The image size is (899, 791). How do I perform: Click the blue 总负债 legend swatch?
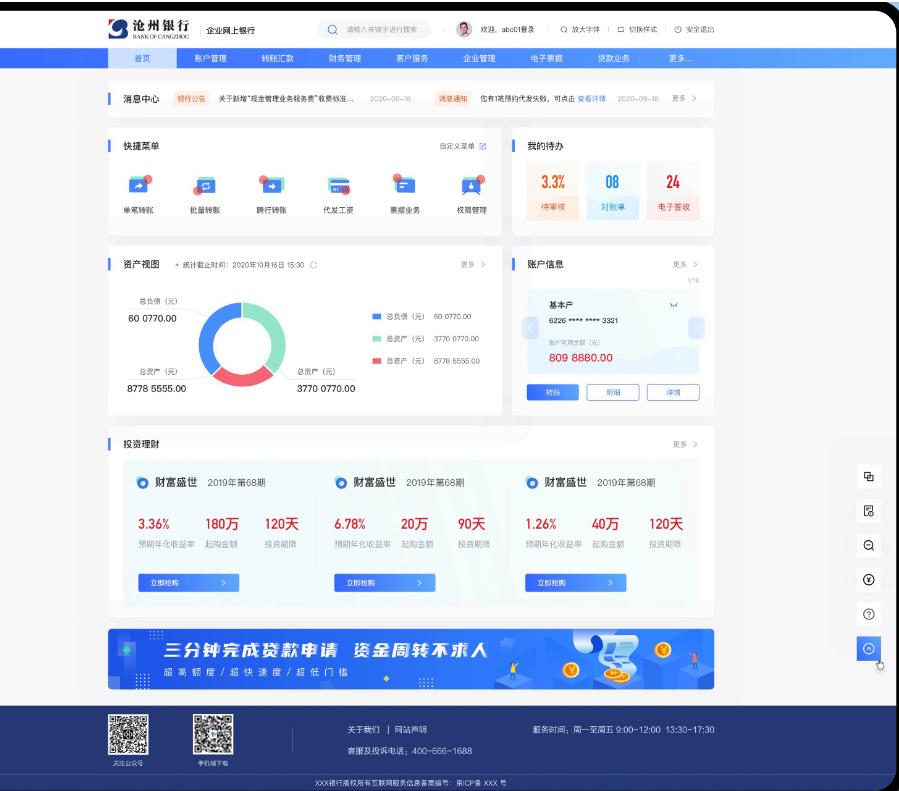coord(377,316)
